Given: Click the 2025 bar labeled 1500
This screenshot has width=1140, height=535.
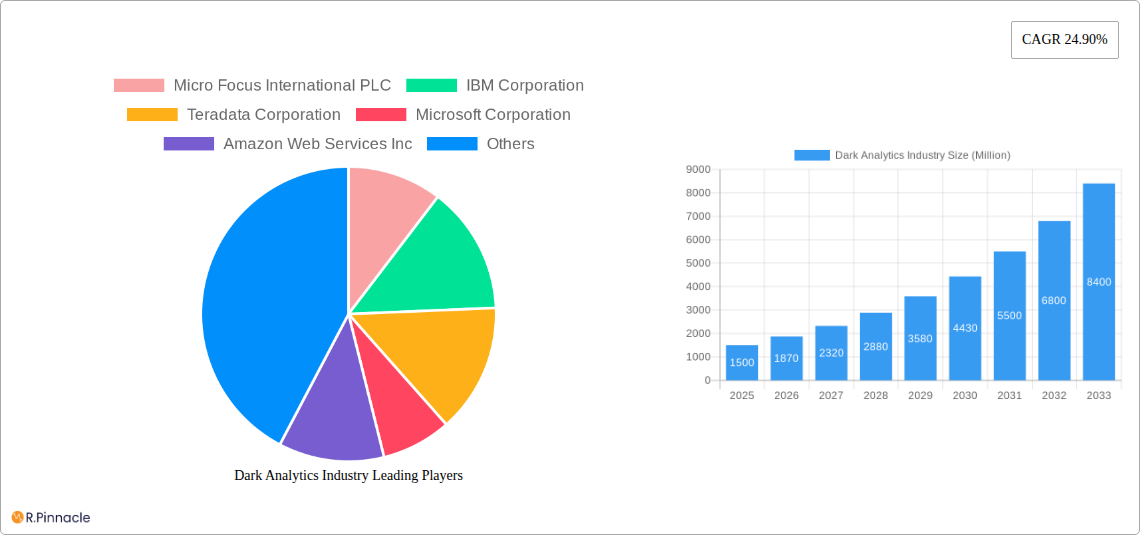Looking at the screenshot, I should click(742, 363).
